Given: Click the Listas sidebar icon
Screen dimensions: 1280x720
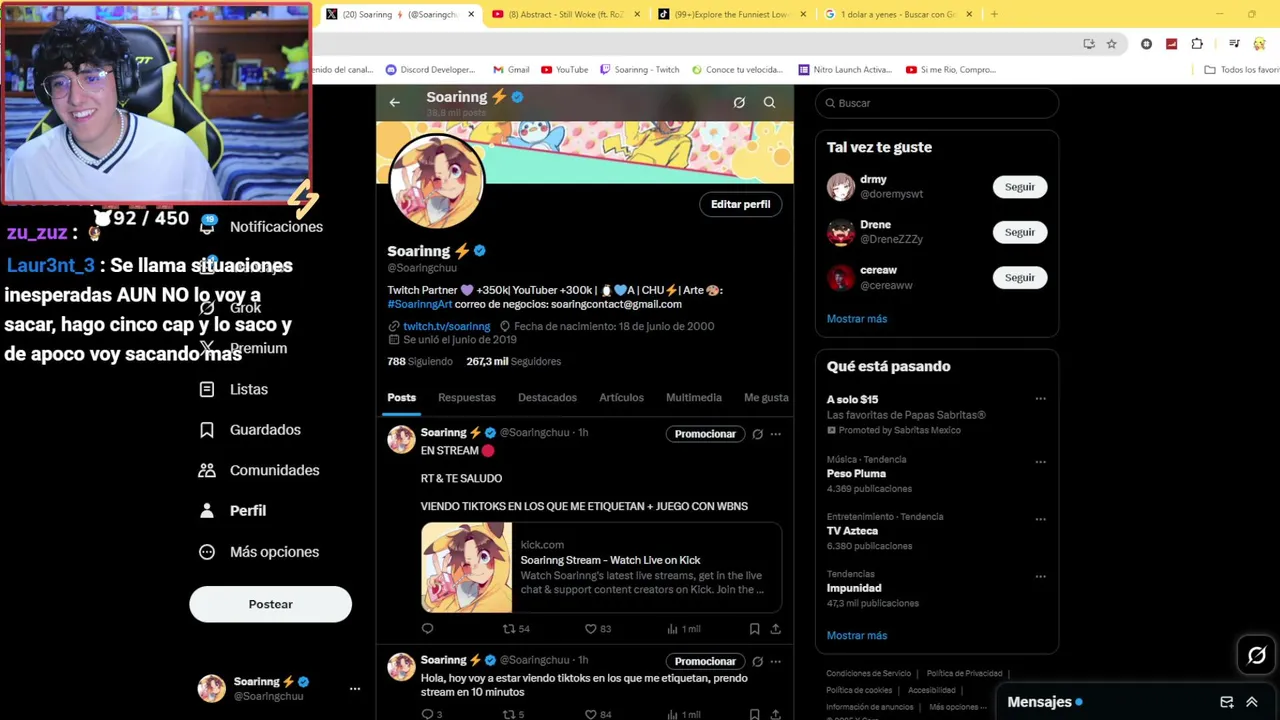Looking at the screenshot, I should point(207,389).
